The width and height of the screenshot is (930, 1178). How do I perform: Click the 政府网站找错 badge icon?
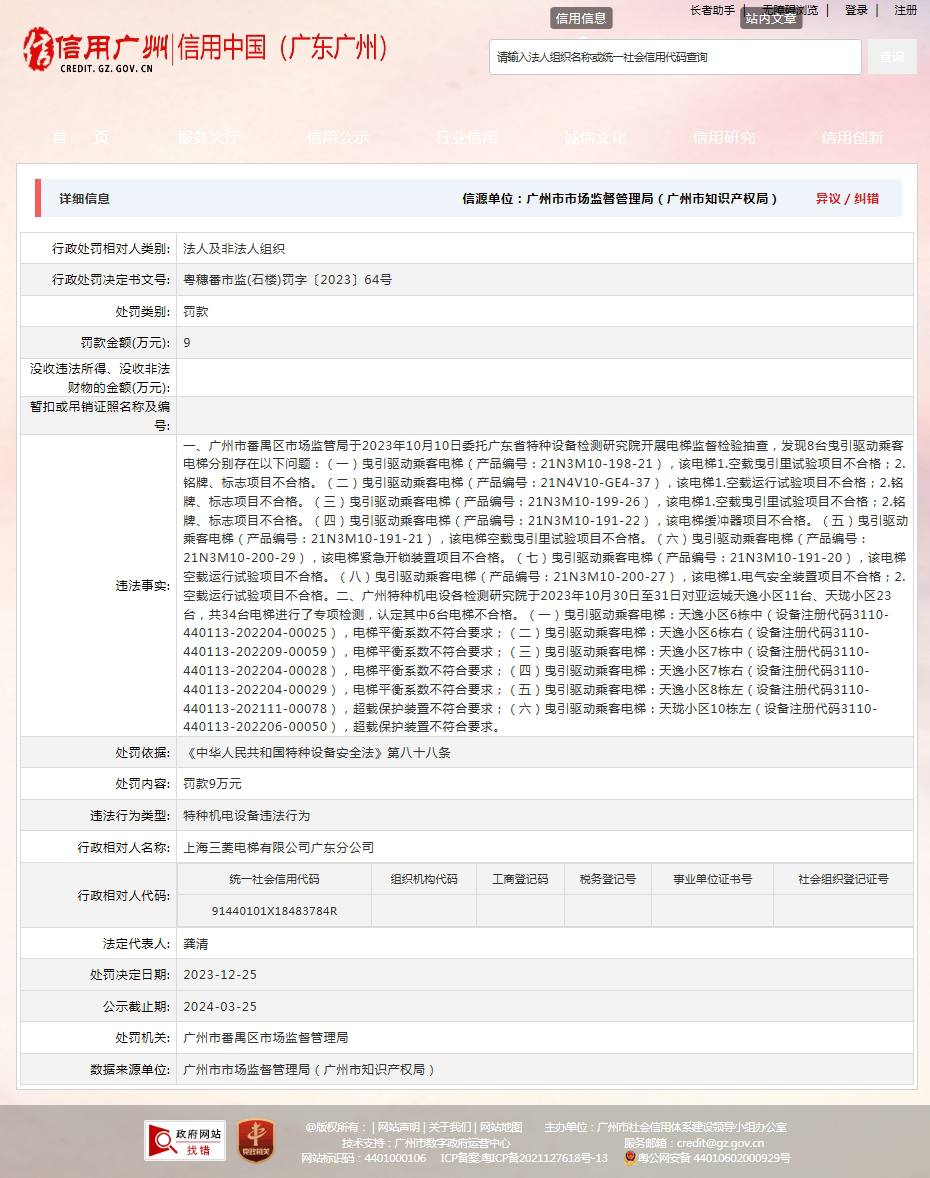[x=184, y=1141]
